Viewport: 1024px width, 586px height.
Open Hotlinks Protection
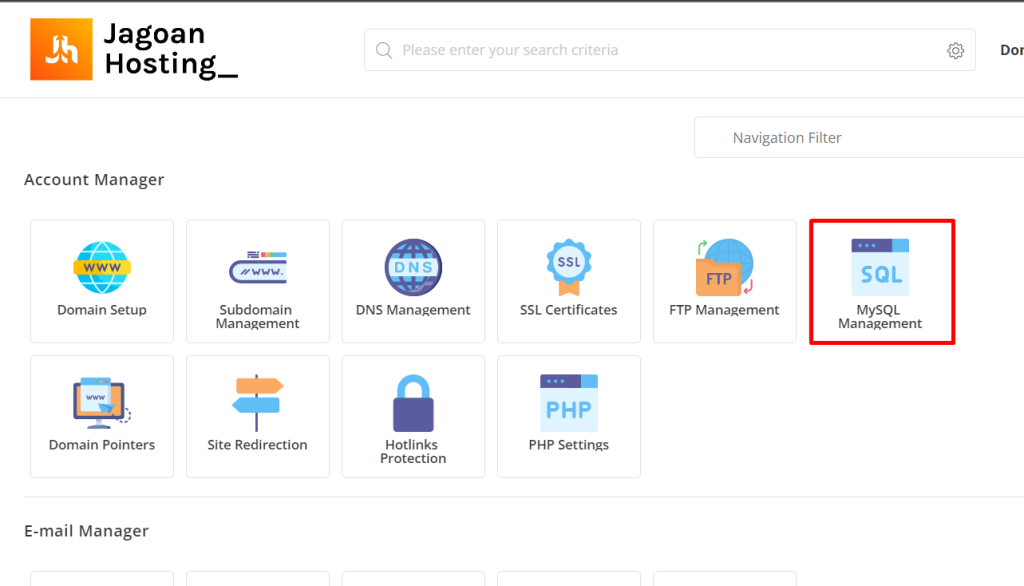tap(412, 417)
